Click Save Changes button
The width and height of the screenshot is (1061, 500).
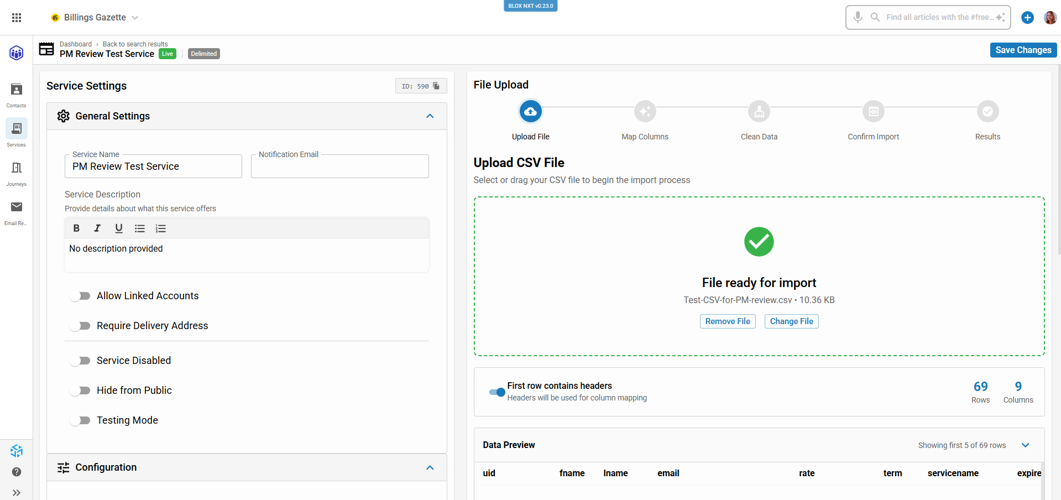tap(1022, 50)
